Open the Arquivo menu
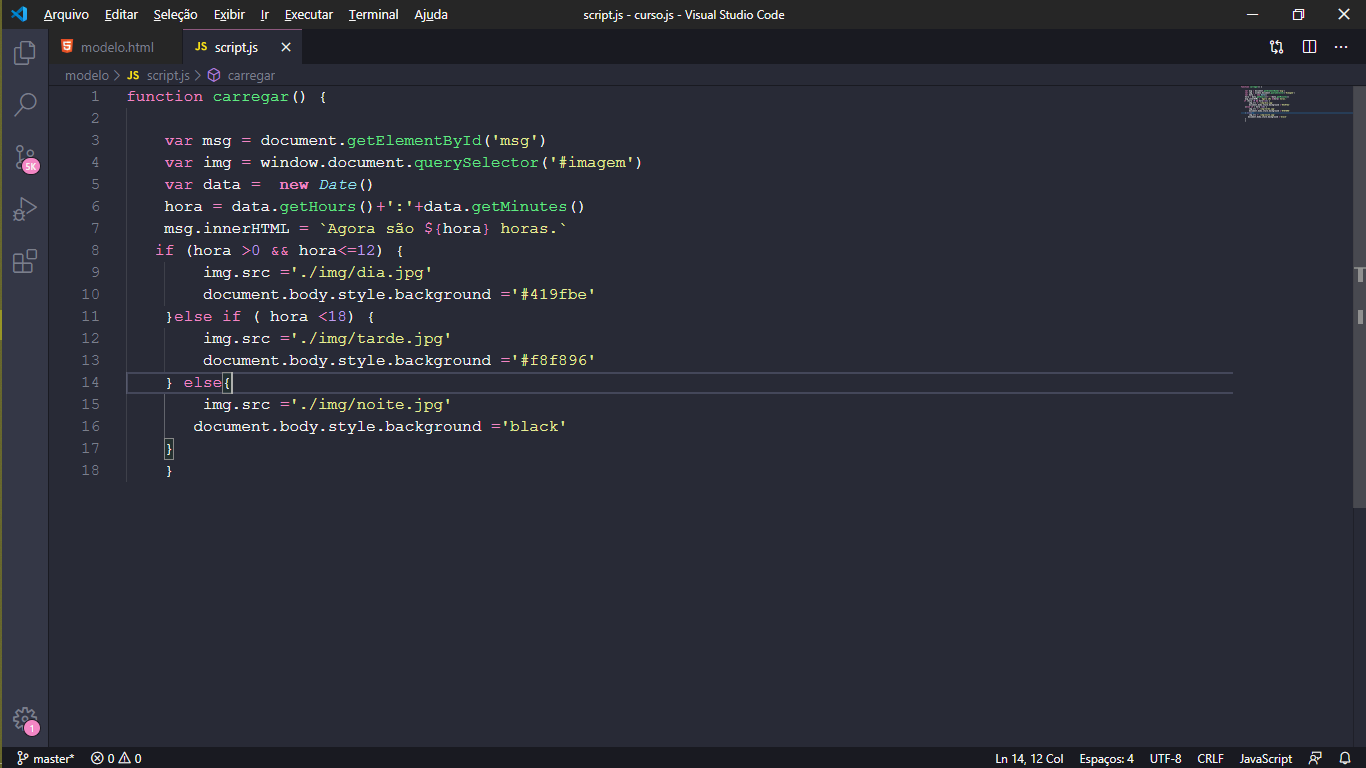The height and width of the screenshot is (768, 1366). (x=66, y=15)
